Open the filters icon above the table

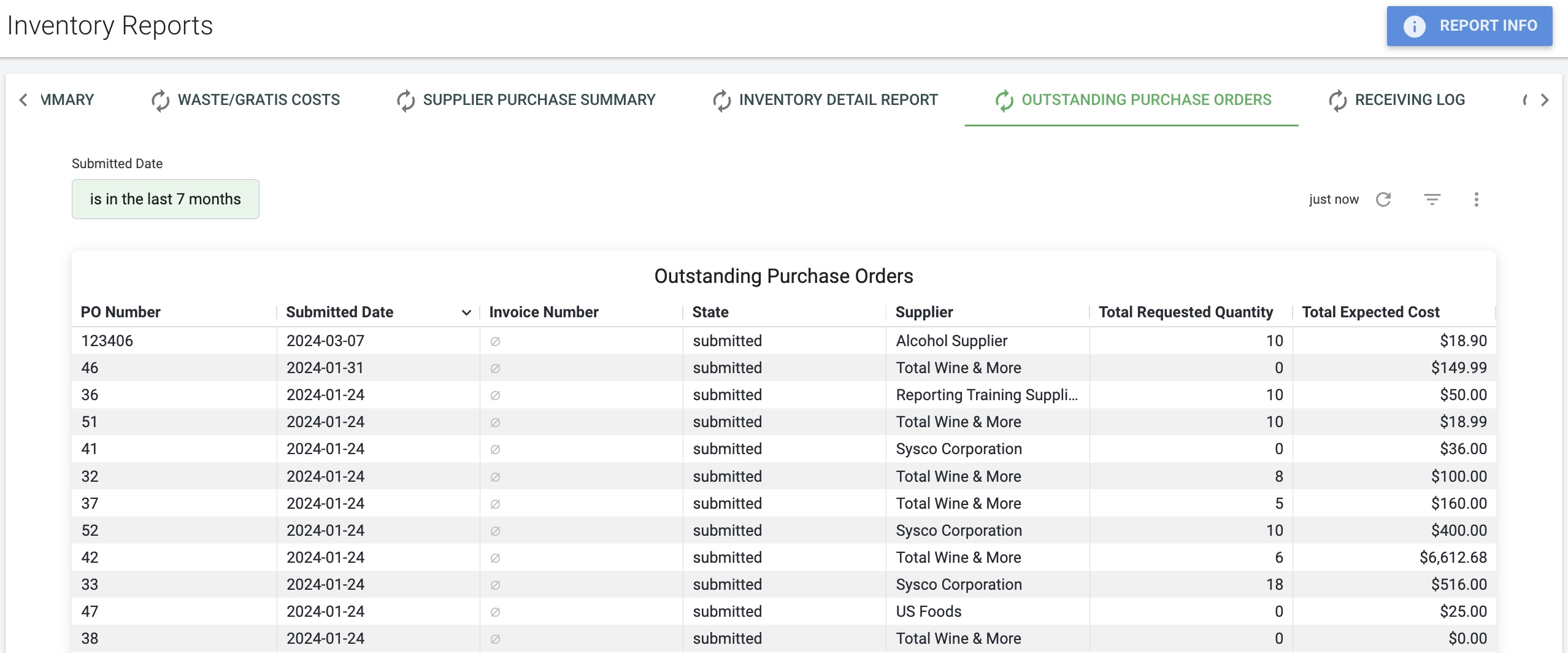coord(1433,199)
